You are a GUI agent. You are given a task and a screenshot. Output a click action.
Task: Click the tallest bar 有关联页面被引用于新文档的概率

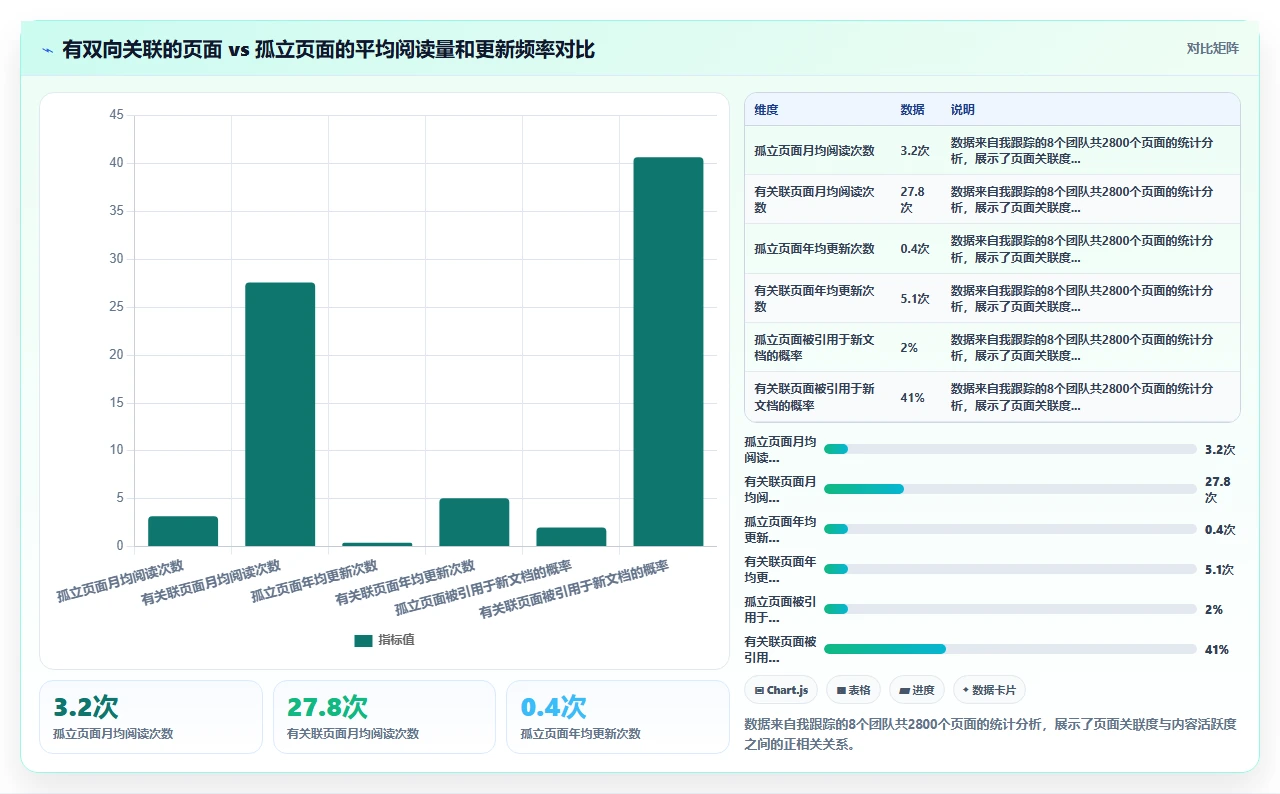pyautogui.click(x=668, y=352)
